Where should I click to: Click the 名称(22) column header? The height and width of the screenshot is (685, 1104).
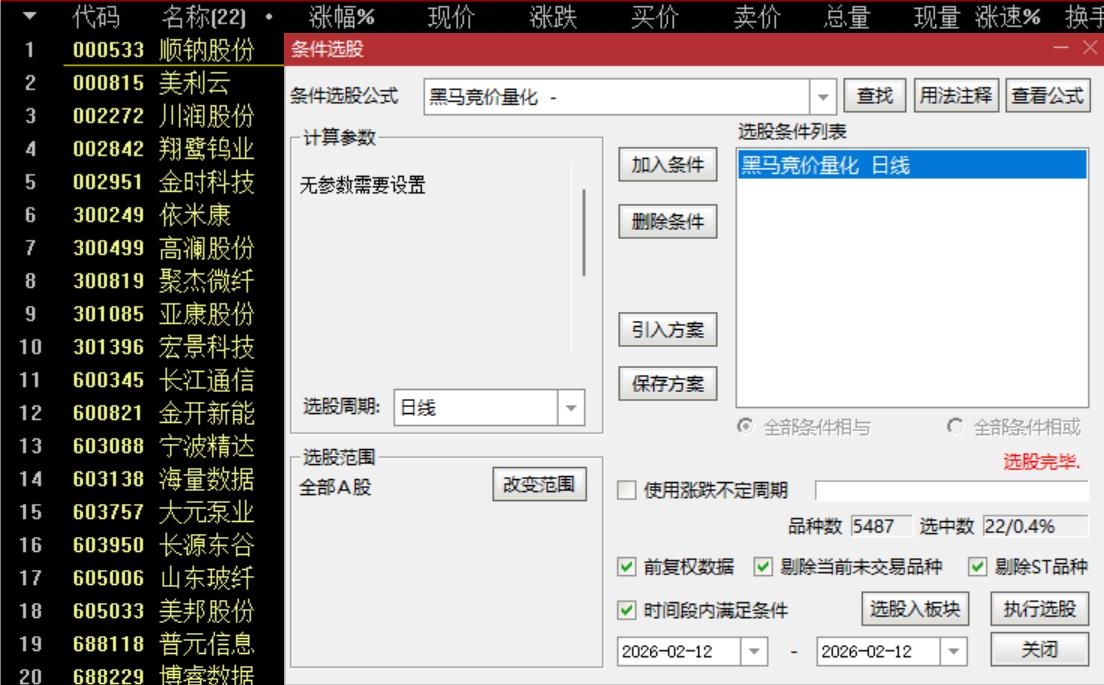tap(204, 16)
